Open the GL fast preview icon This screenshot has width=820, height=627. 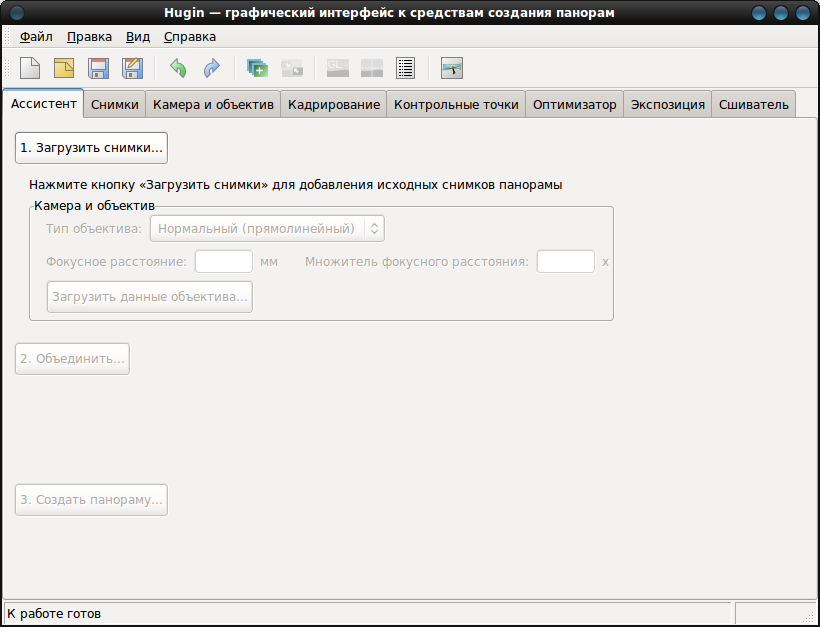click(338, 68)
